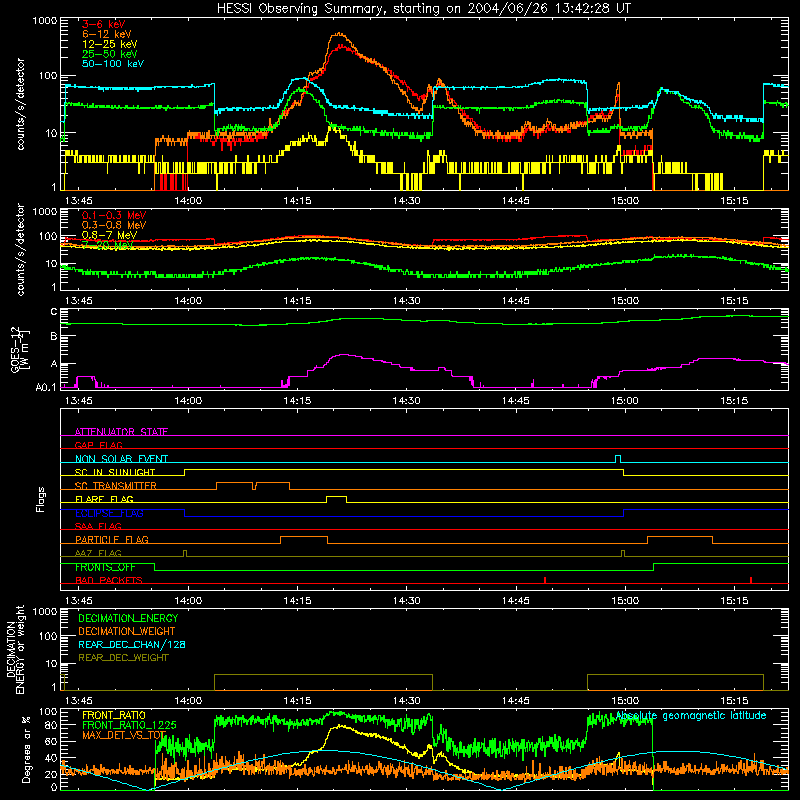Click the 0.3-0.8 MeV legend label
The image size is (800, 800).
[114, 226]
